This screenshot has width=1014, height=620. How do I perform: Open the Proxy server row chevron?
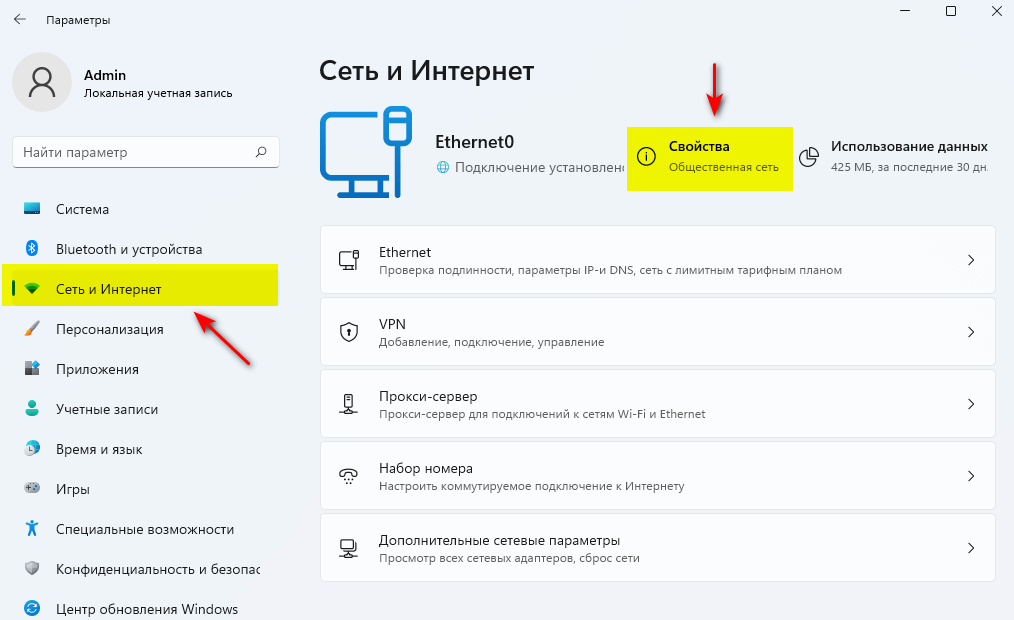(x=970, y=404)
